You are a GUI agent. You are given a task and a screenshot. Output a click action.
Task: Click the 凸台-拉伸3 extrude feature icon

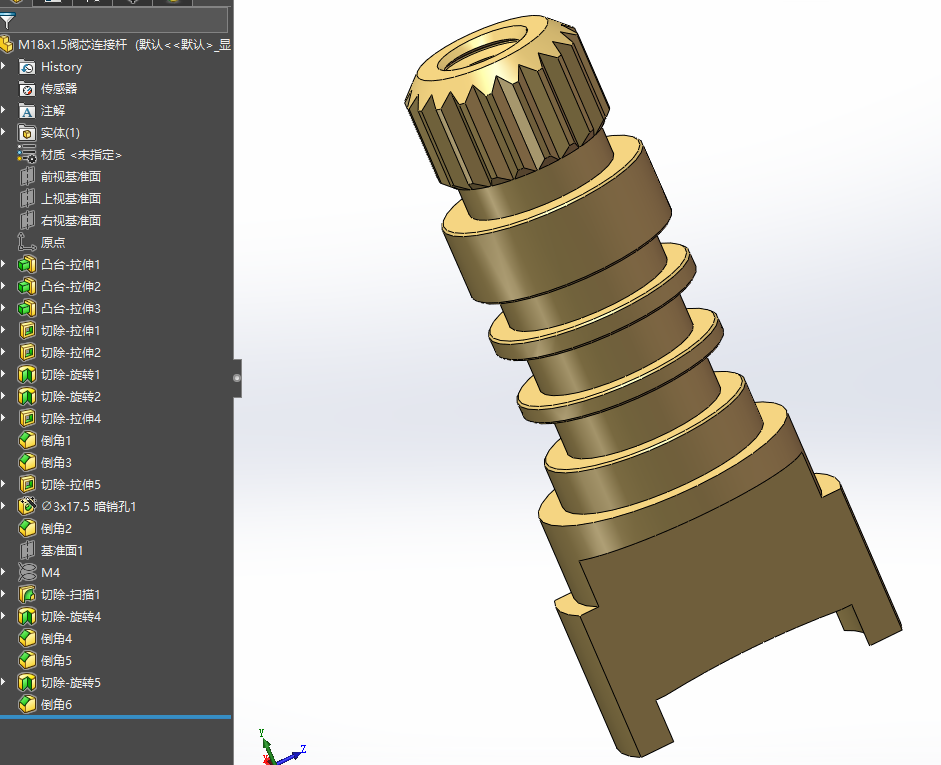(x=27, y=308)
